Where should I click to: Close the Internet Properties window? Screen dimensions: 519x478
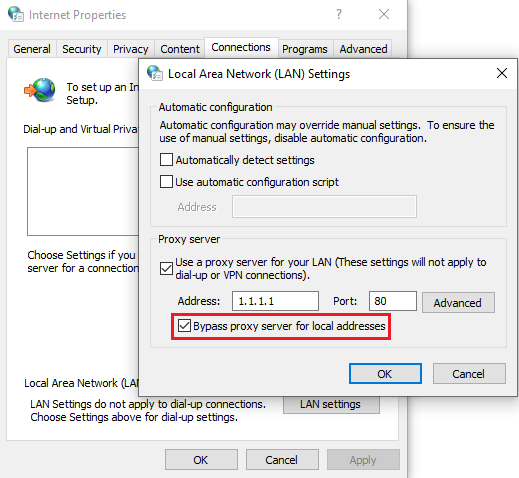click(384, 14)
